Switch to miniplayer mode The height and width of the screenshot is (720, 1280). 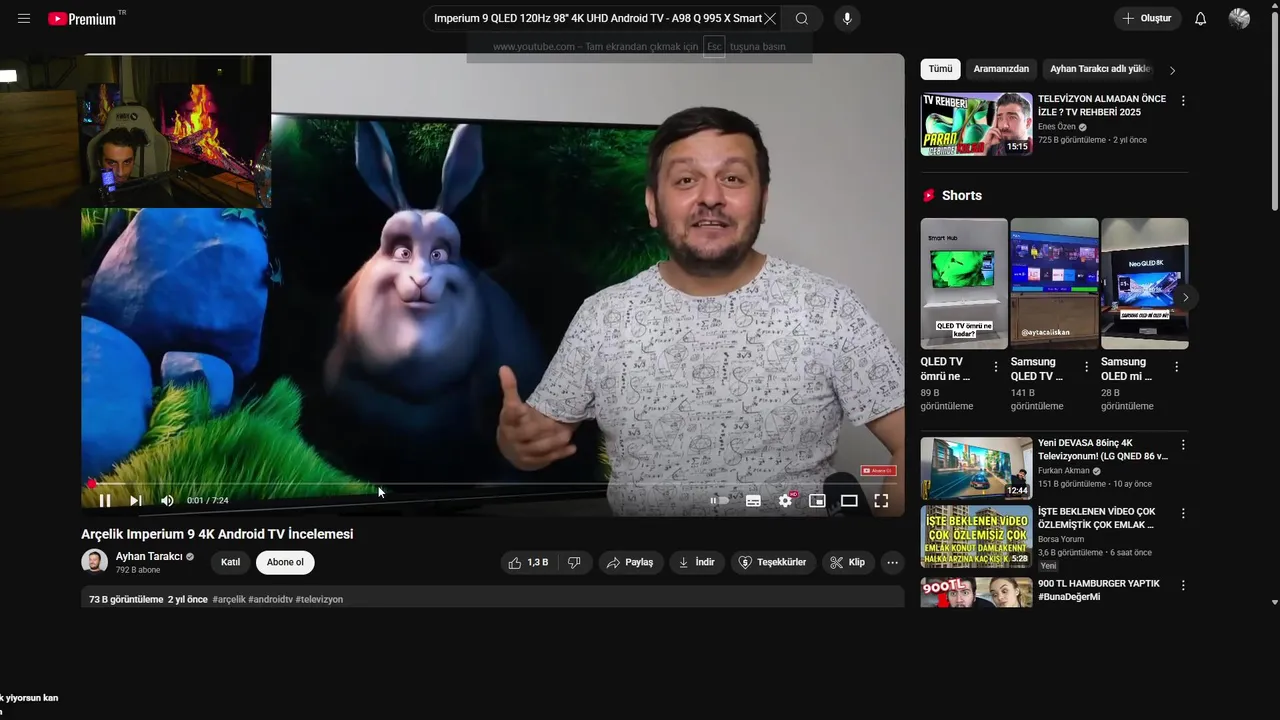click(x=817, y=501)
